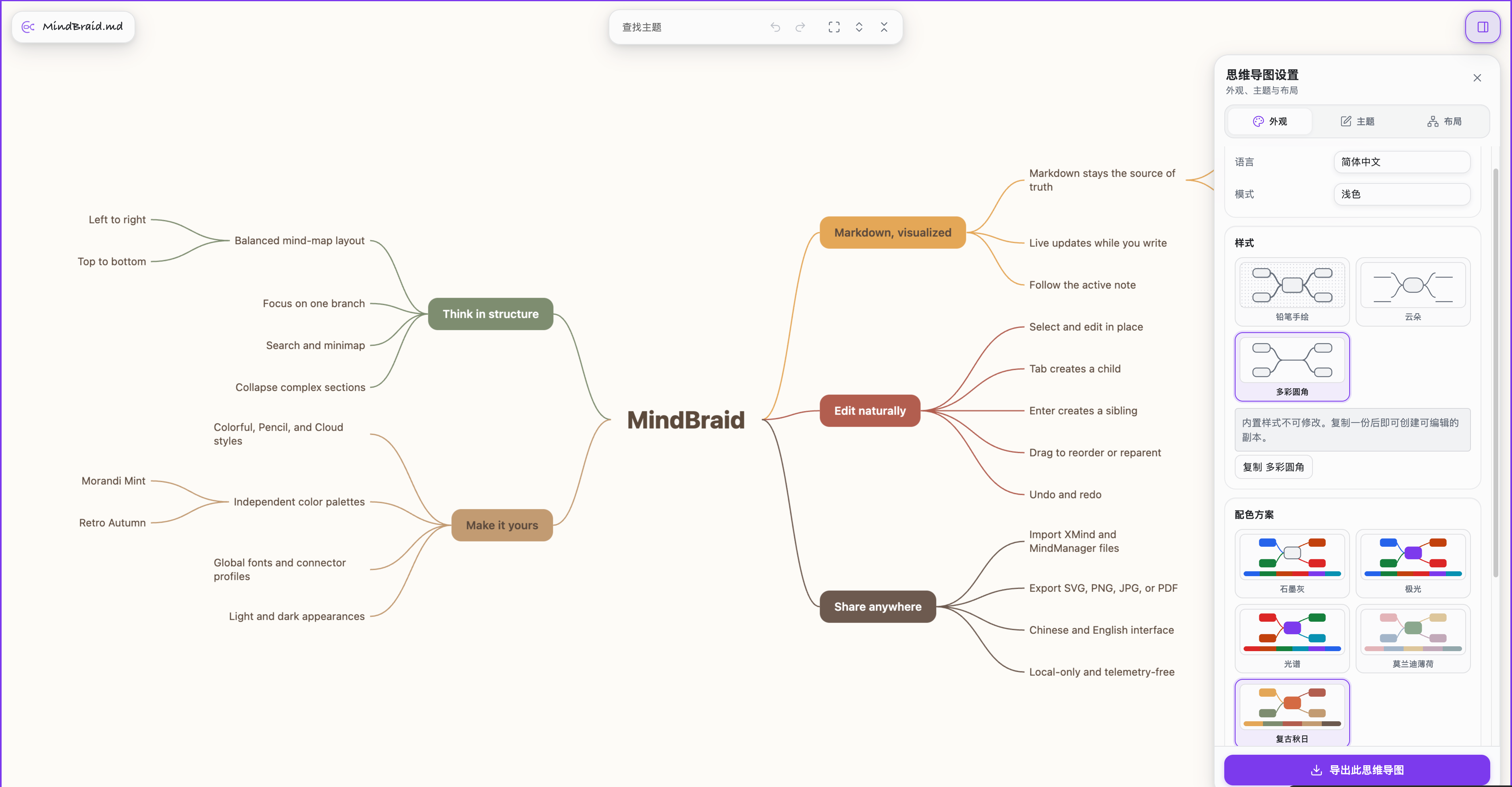
Task: Click the Drag to reorder or reparent topic
Action: coord(1095,452)
